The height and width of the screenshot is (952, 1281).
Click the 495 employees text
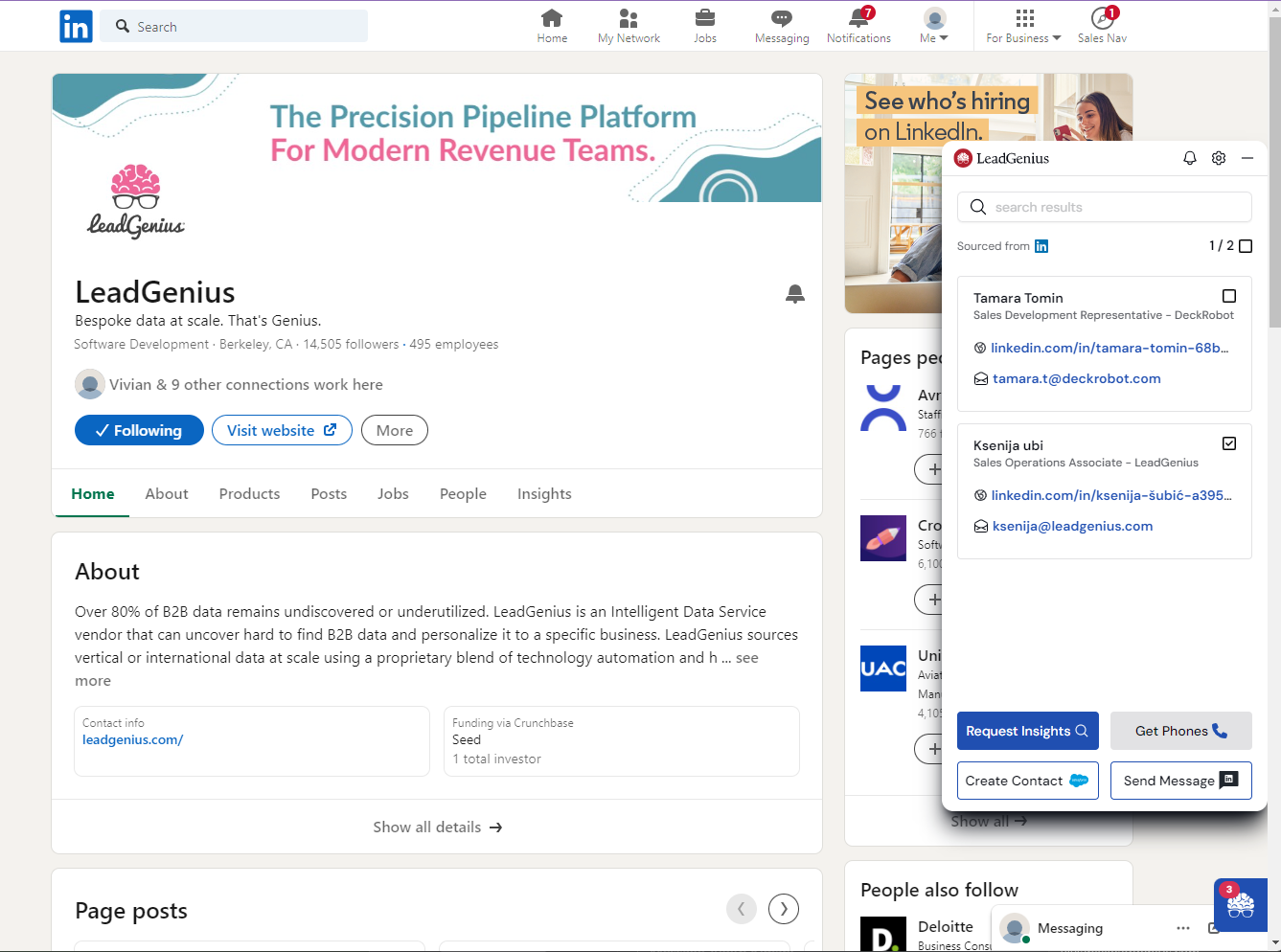[454, 344]
